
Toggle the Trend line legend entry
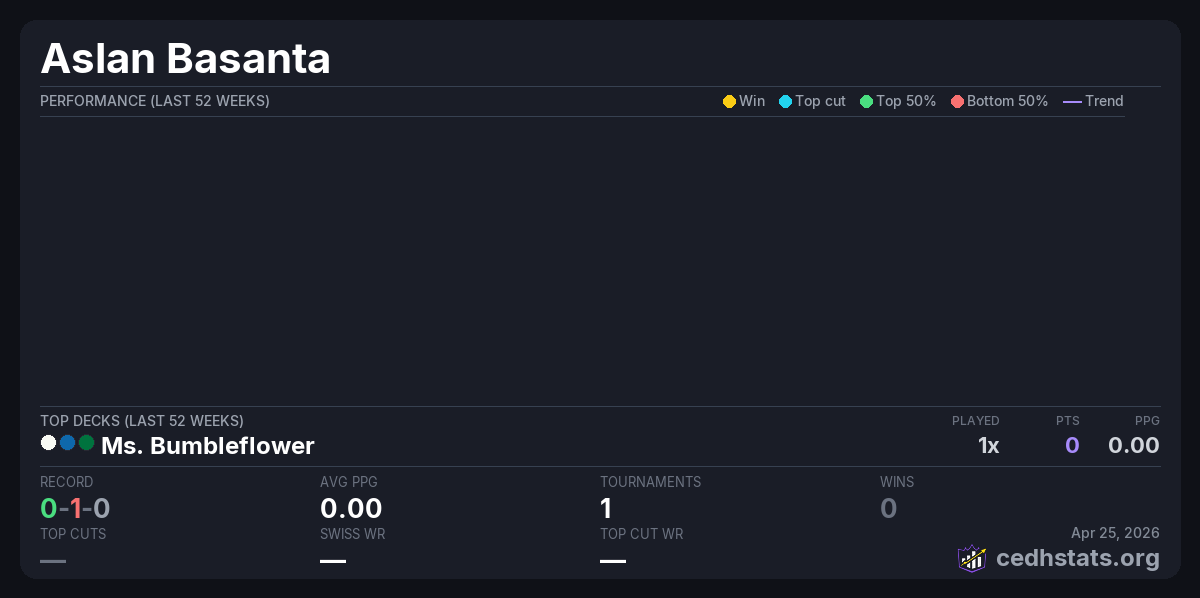pos(1093,101)
